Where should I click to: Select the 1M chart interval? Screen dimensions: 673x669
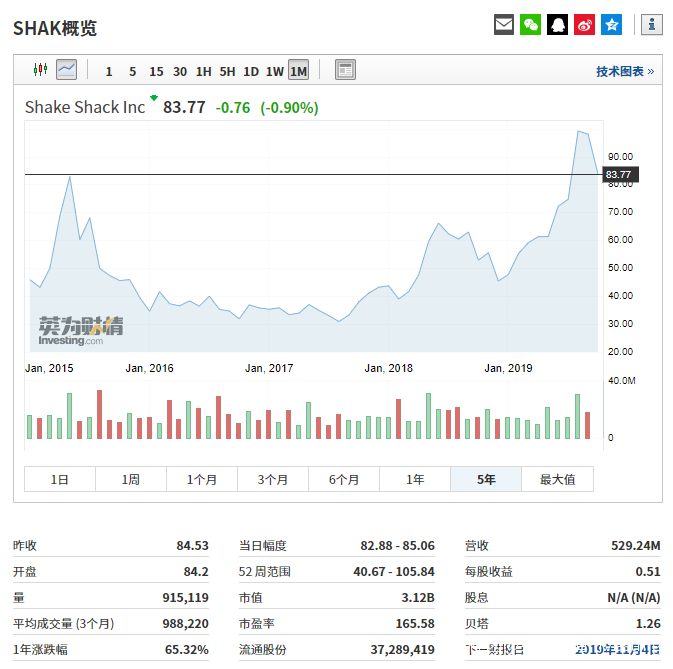[x=298, y=71]
